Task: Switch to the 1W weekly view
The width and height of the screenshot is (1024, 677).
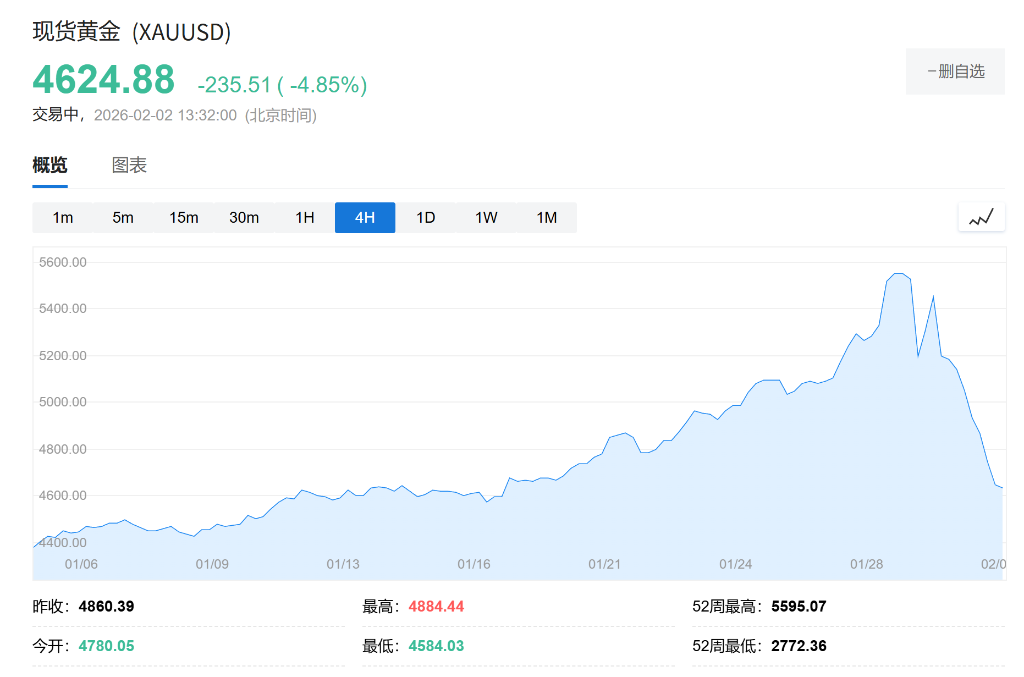Action: tap(485, 216)
